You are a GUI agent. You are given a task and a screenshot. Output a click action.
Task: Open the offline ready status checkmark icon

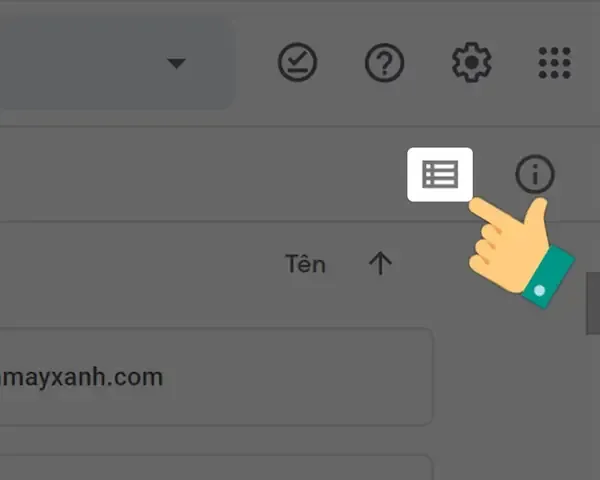(x=297, y=62)
